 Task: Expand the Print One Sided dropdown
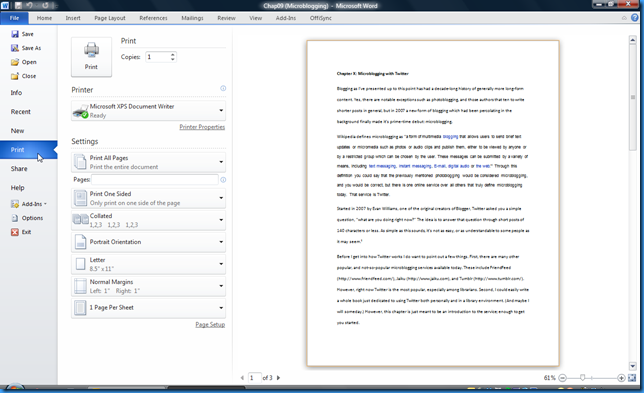pyautogui.click(x=148, y=198)
